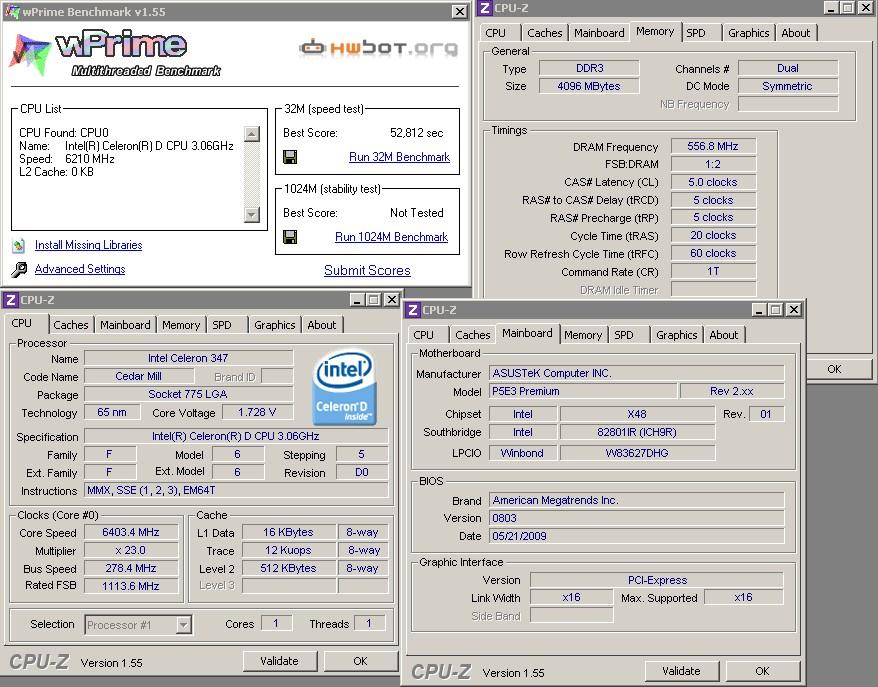Click the down arrow of the CPU List scrollbar
This screenshot has height=687, width=878.
click(252, 214)
